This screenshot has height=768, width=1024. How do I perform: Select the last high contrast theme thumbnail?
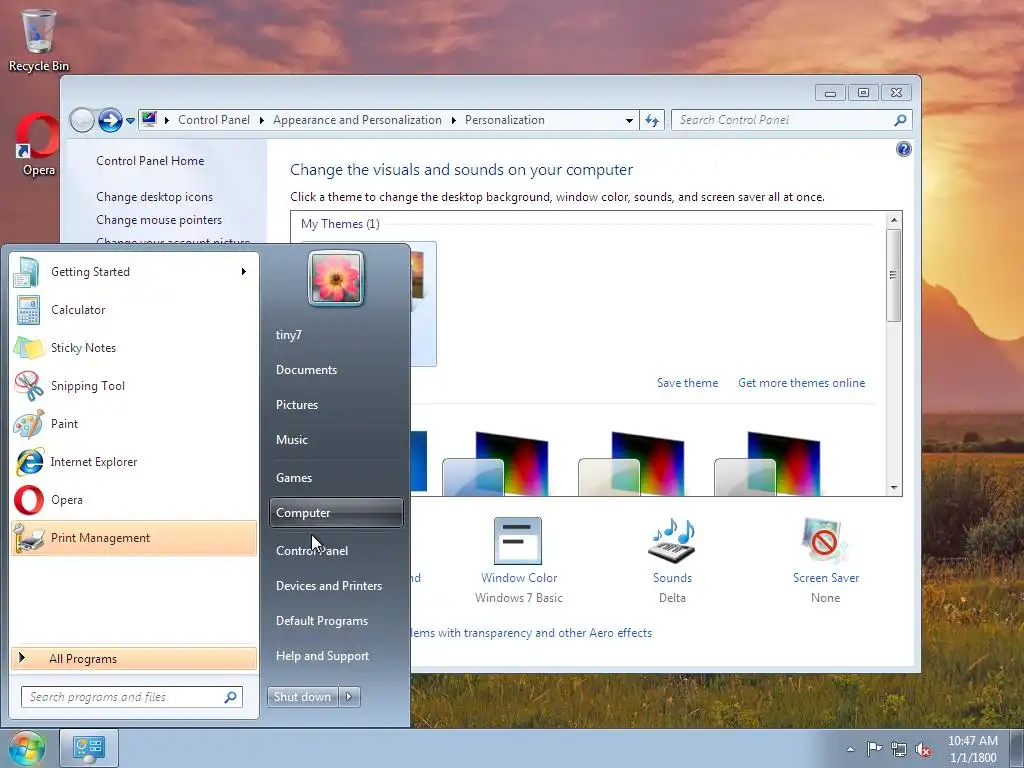pyautogui.click(x=767, y=463)
